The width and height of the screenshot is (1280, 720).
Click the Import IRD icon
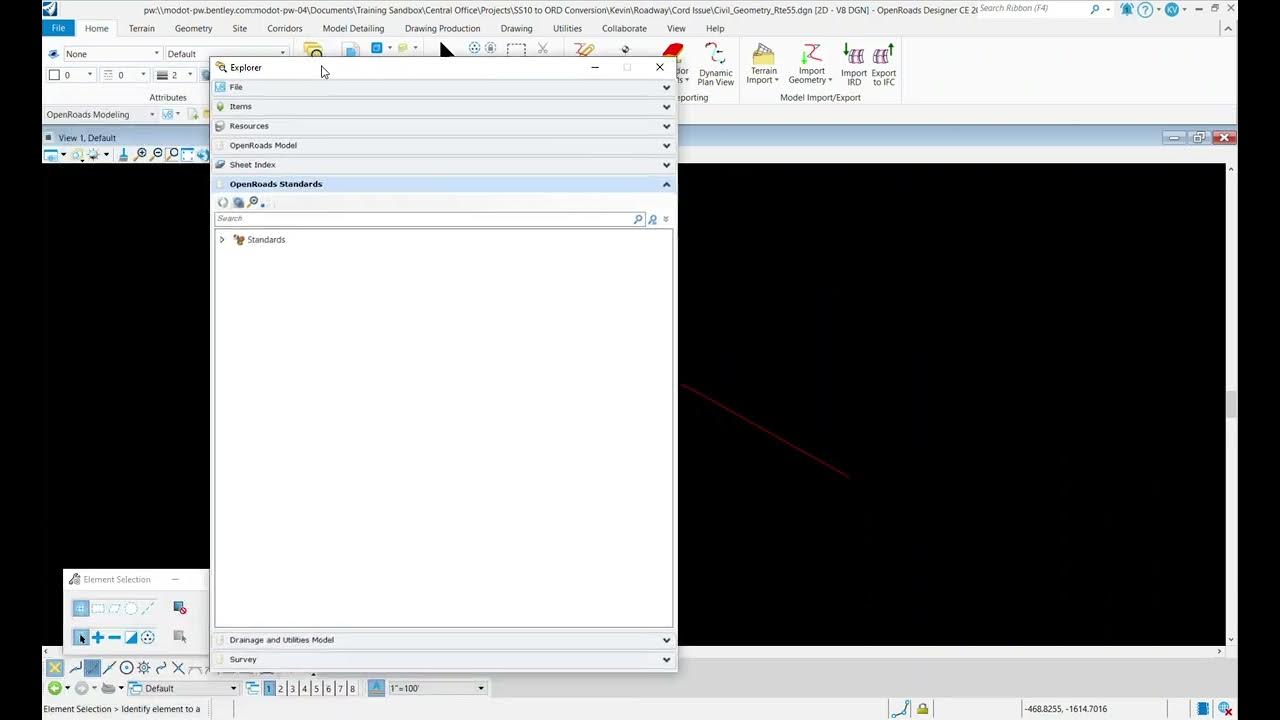(x=854, y=63)
